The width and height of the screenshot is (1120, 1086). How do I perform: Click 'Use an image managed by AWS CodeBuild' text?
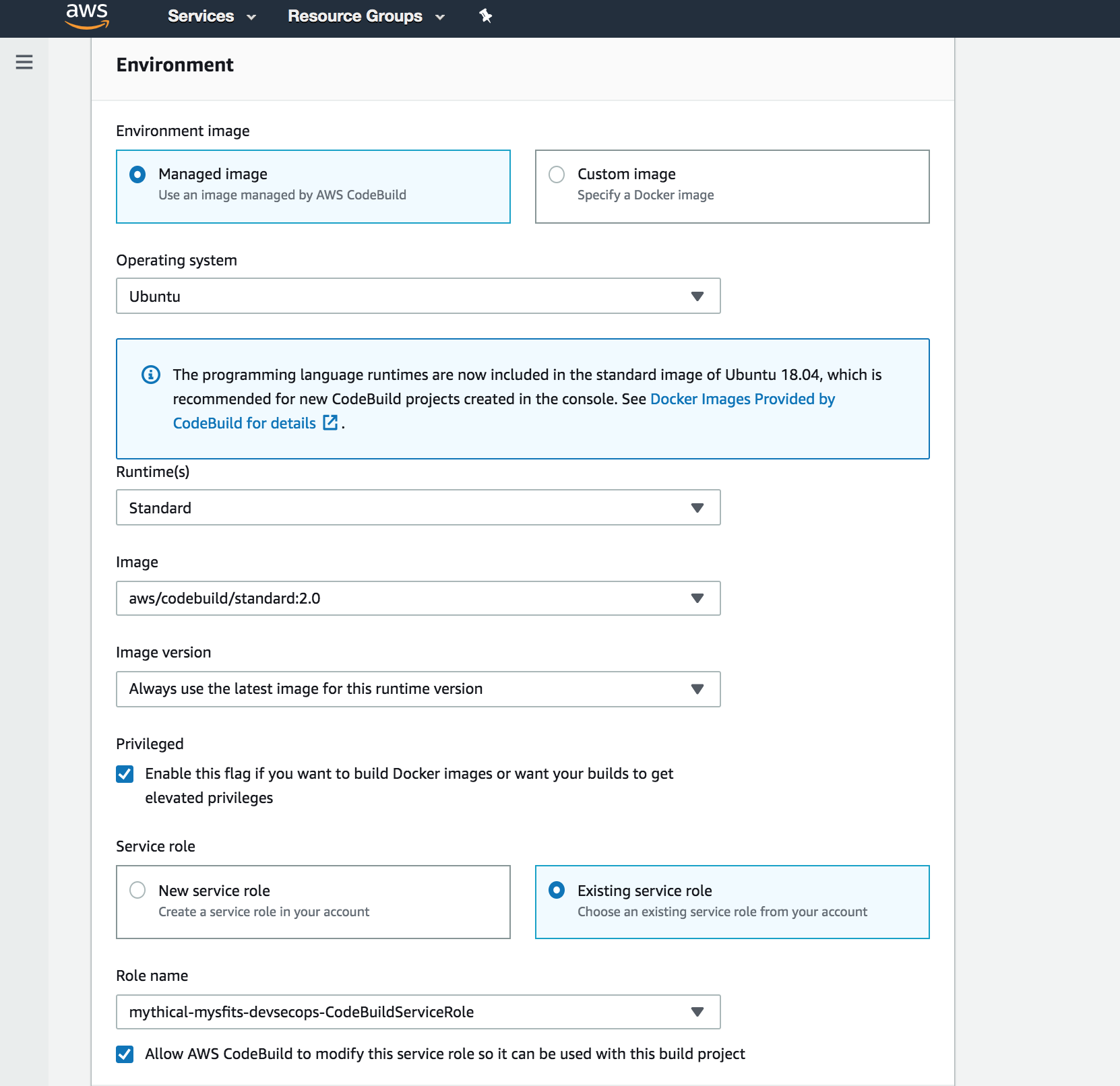(x=282, y=195)
